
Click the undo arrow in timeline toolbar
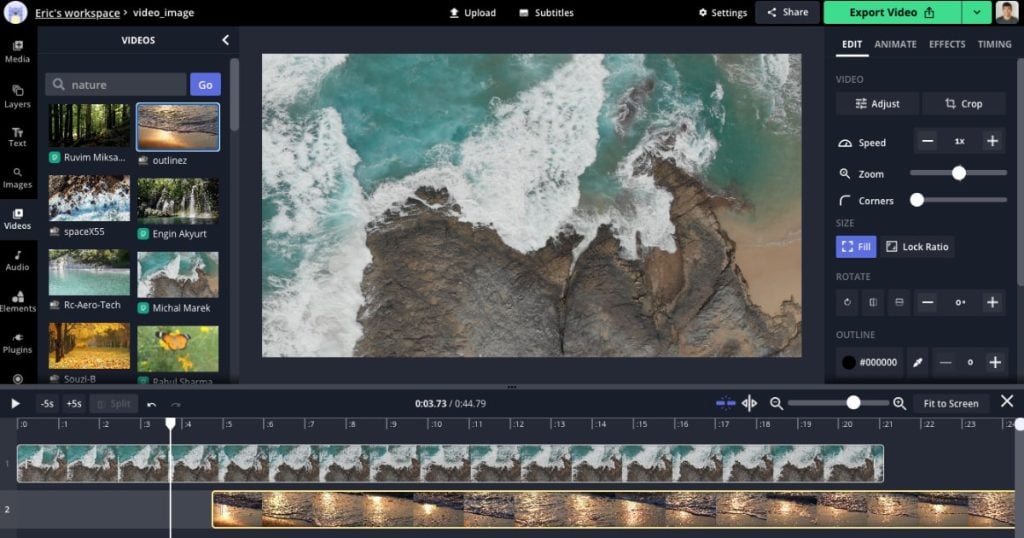(152, 404)
